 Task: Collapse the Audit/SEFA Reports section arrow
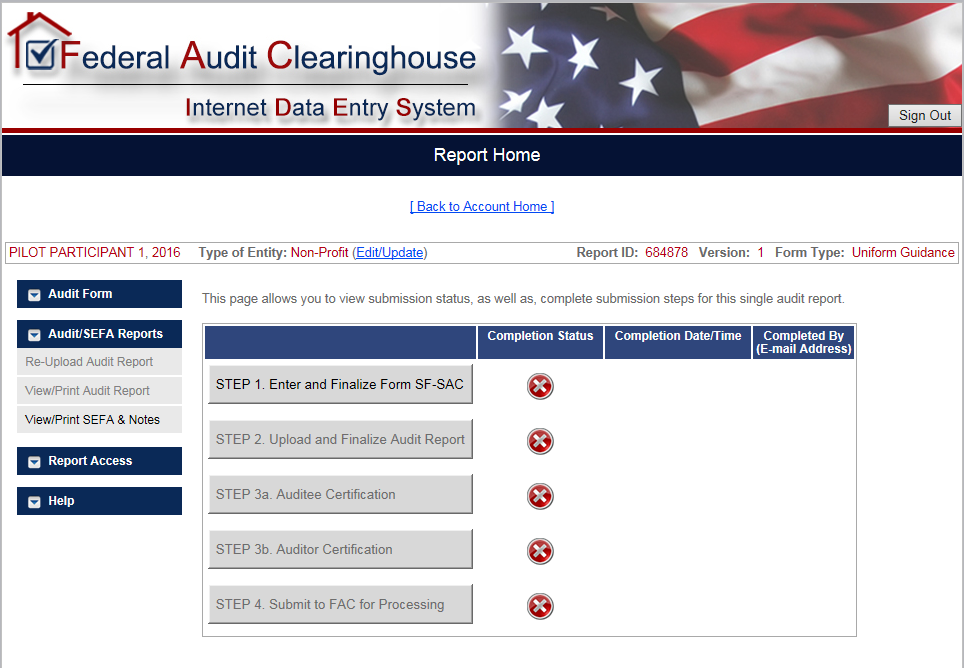[x=34, y=335]
